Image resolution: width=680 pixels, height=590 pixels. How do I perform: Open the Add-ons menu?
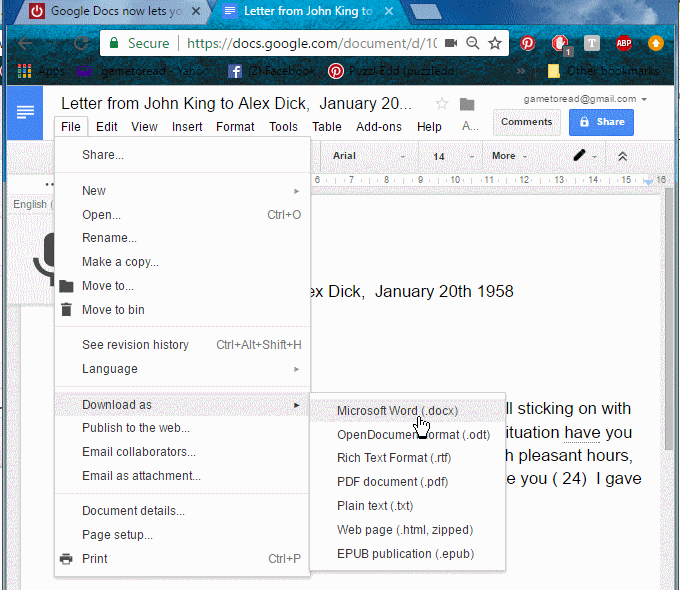(379, 127)
